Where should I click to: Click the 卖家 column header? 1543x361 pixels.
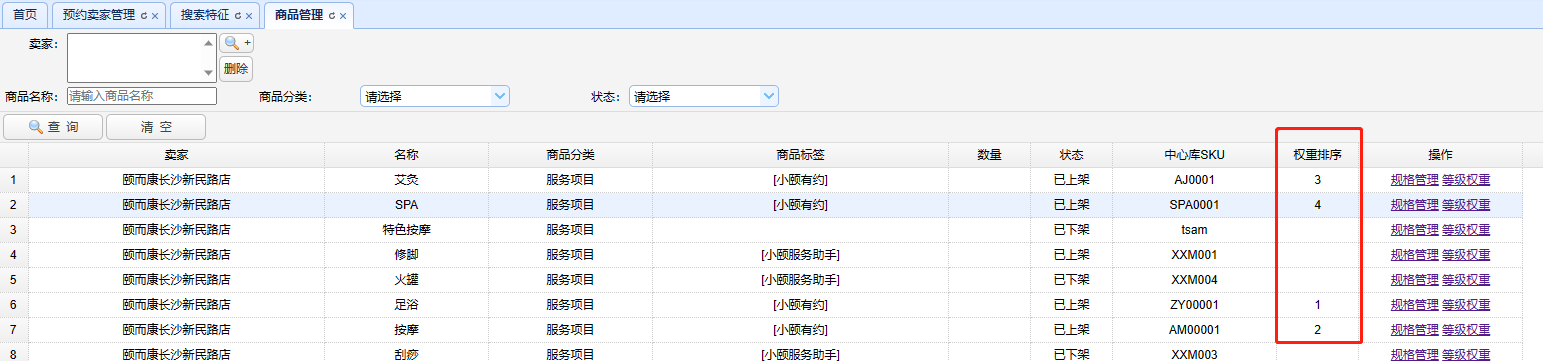tap(176, 155)
